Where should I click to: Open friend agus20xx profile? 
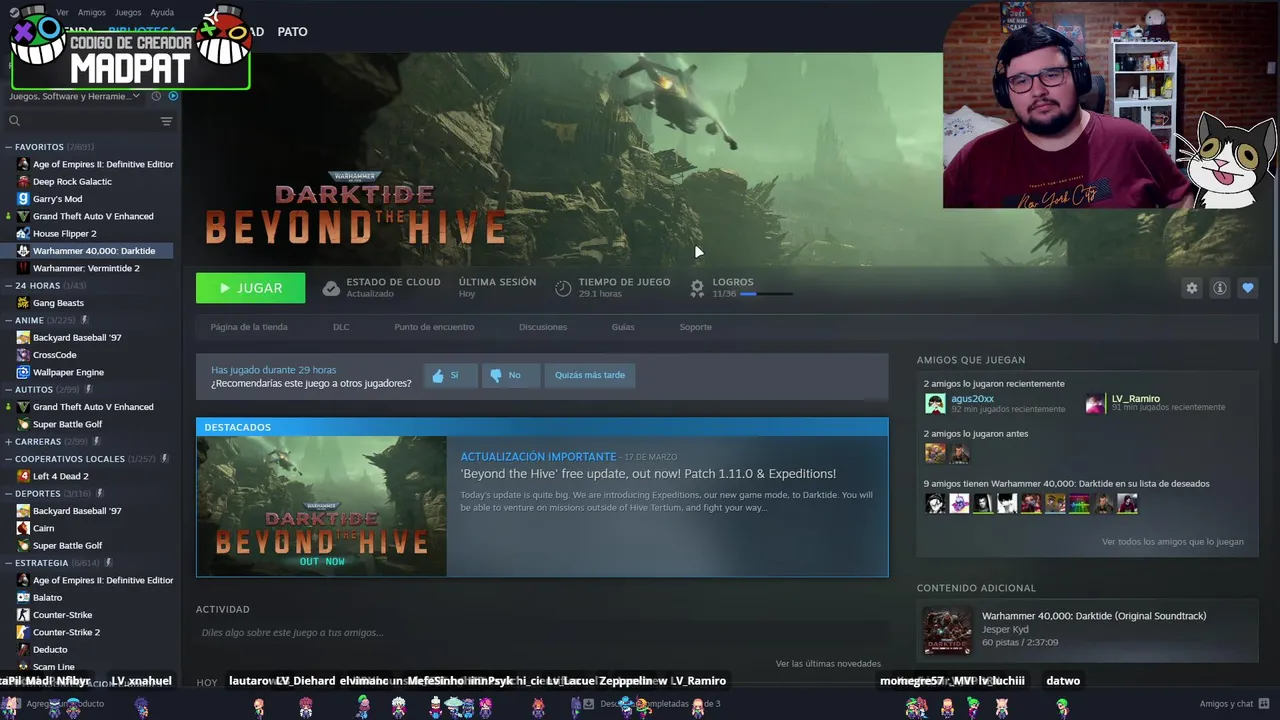(x=972, y=398)
